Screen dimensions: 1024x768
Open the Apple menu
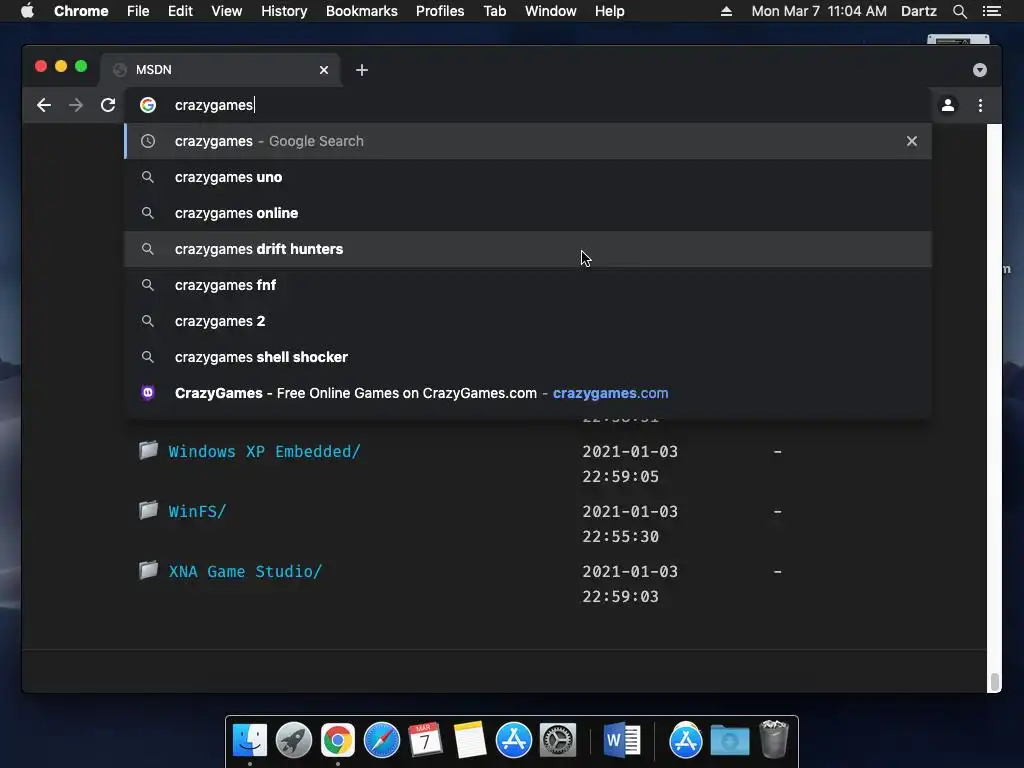(x=27, y=11)
